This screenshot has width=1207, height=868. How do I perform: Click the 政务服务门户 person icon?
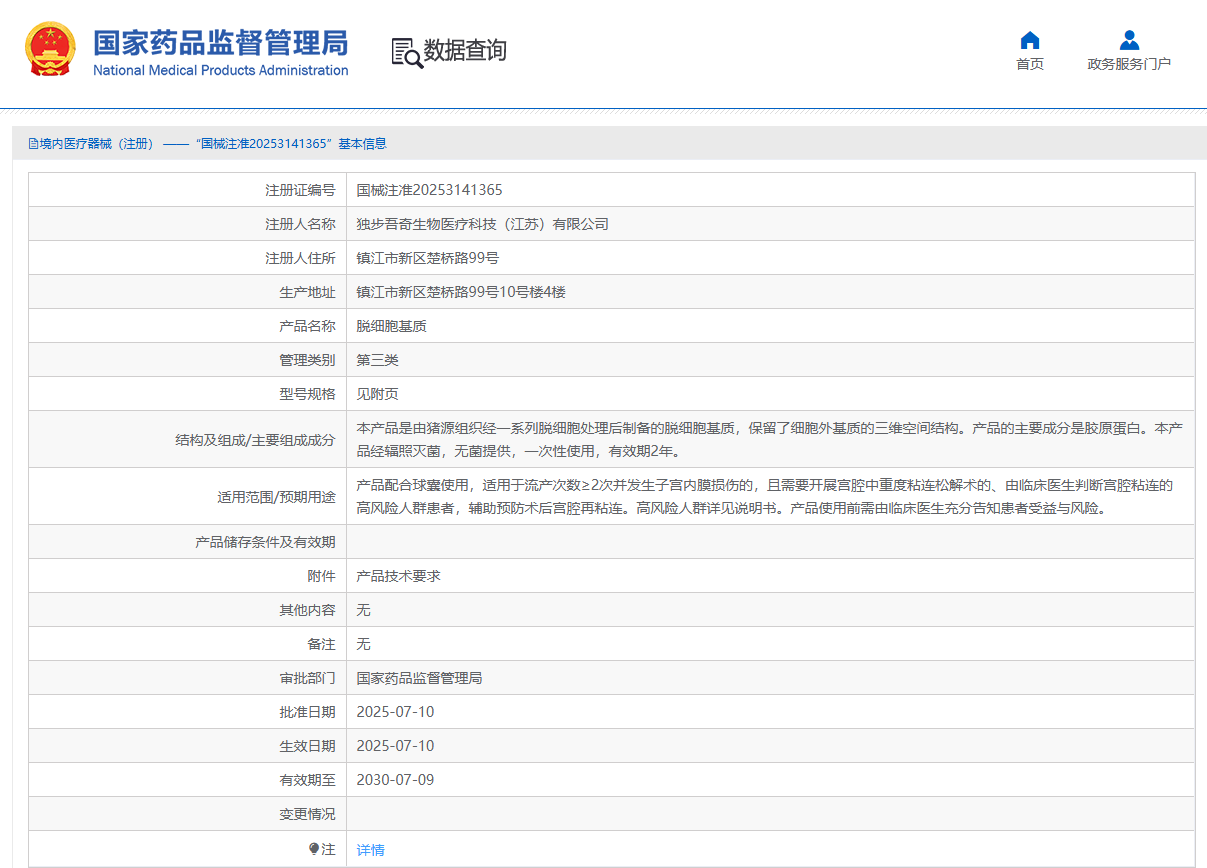(1129, 40)
